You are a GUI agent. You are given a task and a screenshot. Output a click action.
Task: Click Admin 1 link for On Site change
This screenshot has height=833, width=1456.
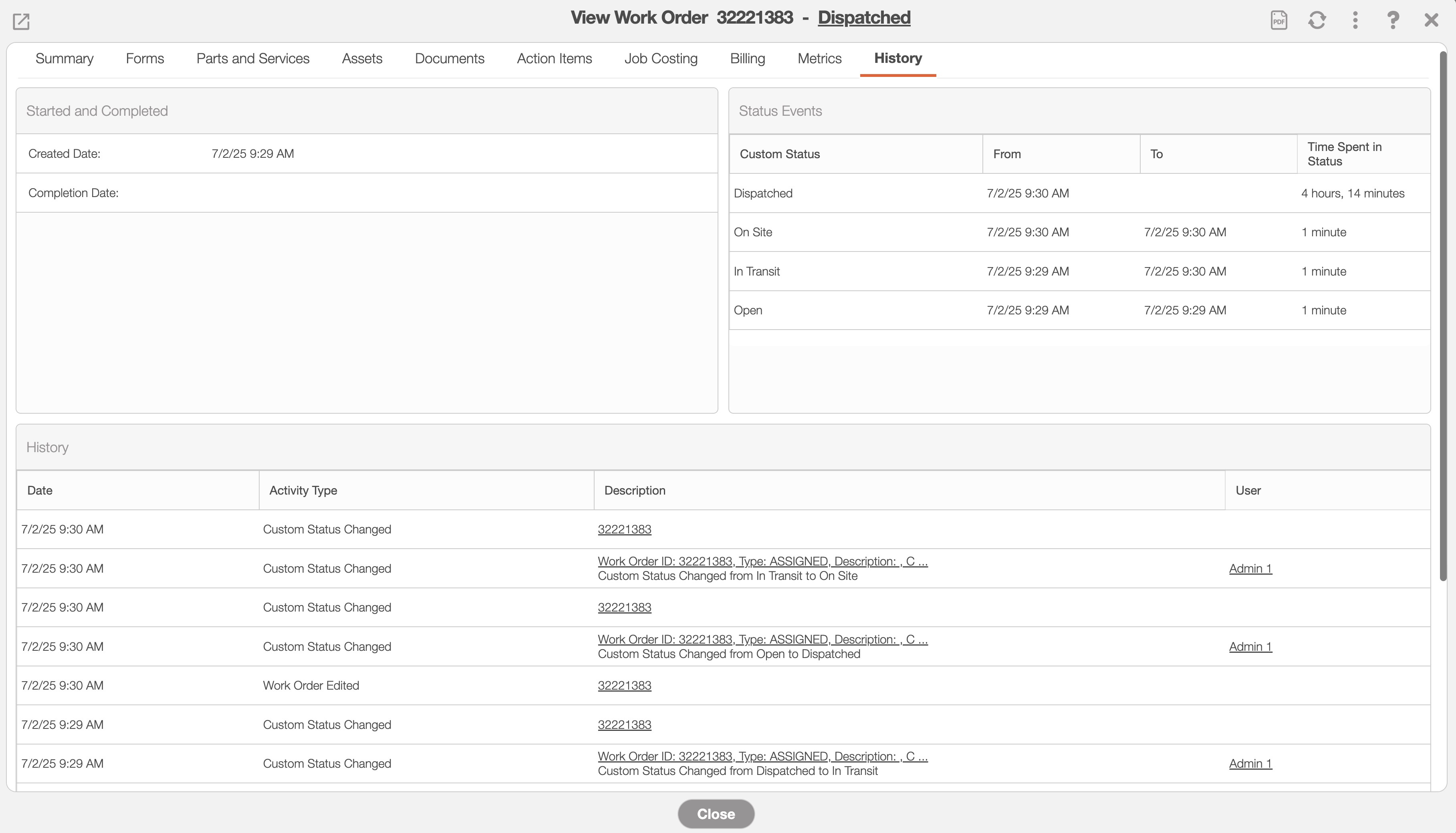(x=1250, y=569)
